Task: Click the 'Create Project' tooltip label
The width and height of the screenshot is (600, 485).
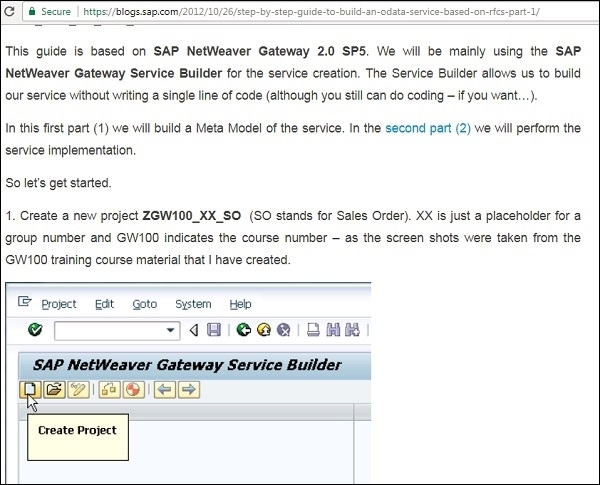Action: tap(77, 430)
